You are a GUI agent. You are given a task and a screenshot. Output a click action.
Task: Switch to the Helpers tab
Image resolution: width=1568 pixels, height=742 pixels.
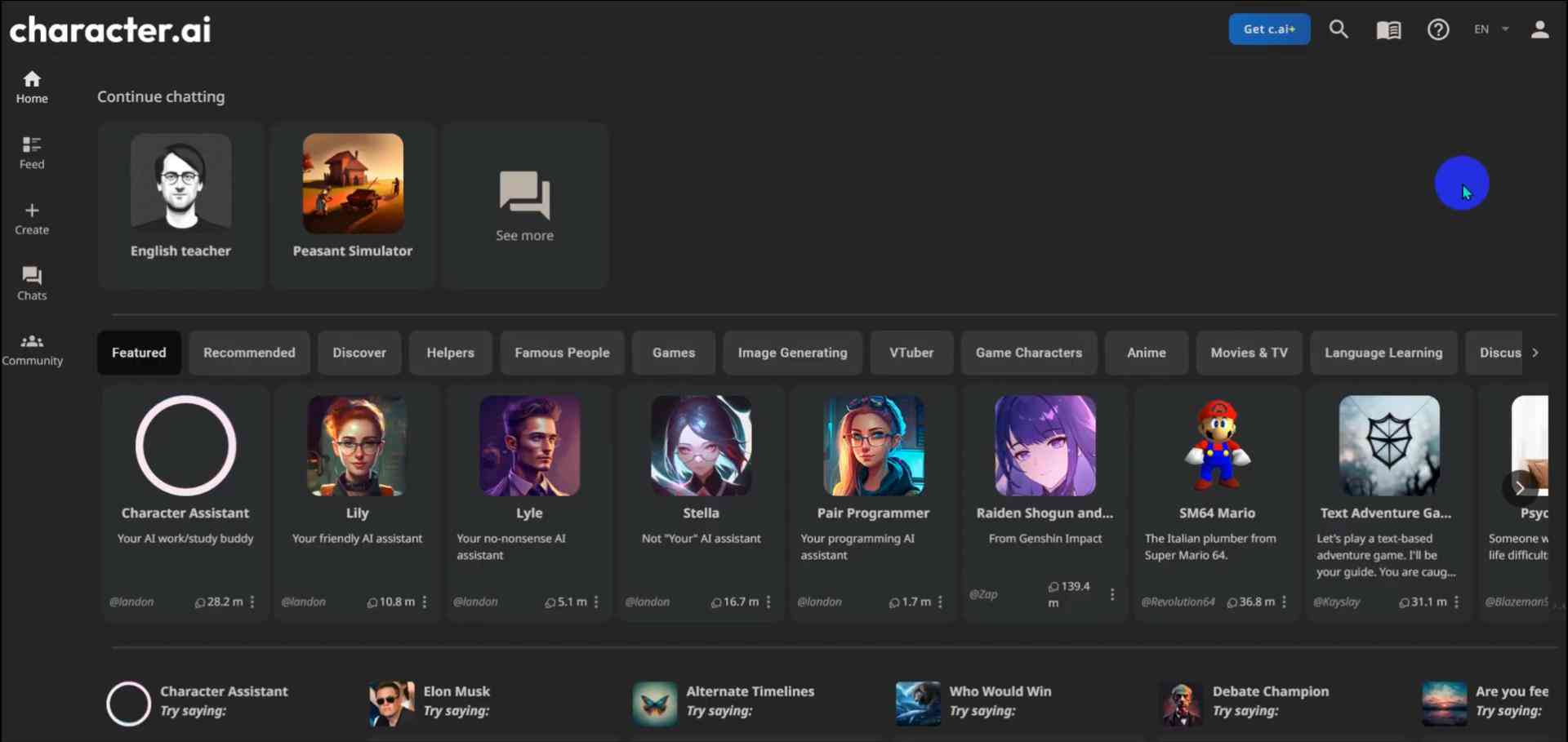[450, 353]
